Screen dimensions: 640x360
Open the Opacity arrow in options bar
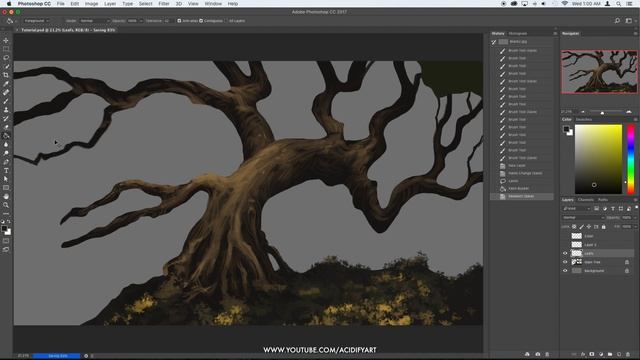[141, 21]
